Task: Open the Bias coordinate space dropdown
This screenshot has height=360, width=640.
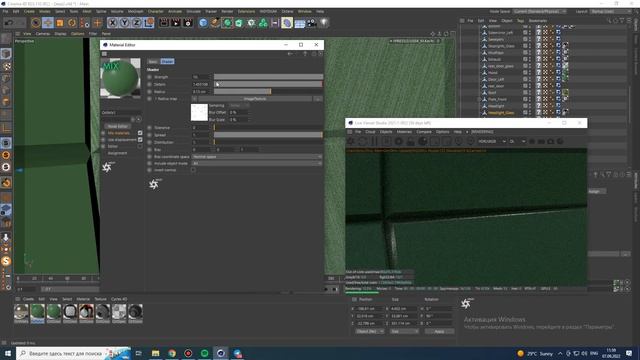Action: click(257, 157)
